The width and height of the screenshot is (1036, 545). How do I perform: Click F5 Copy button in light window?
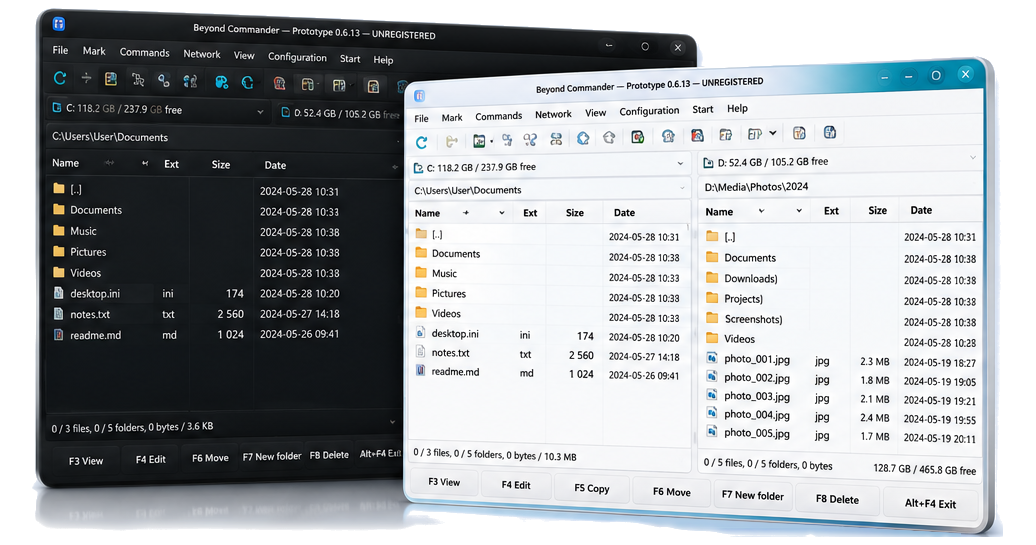point(591,488)
